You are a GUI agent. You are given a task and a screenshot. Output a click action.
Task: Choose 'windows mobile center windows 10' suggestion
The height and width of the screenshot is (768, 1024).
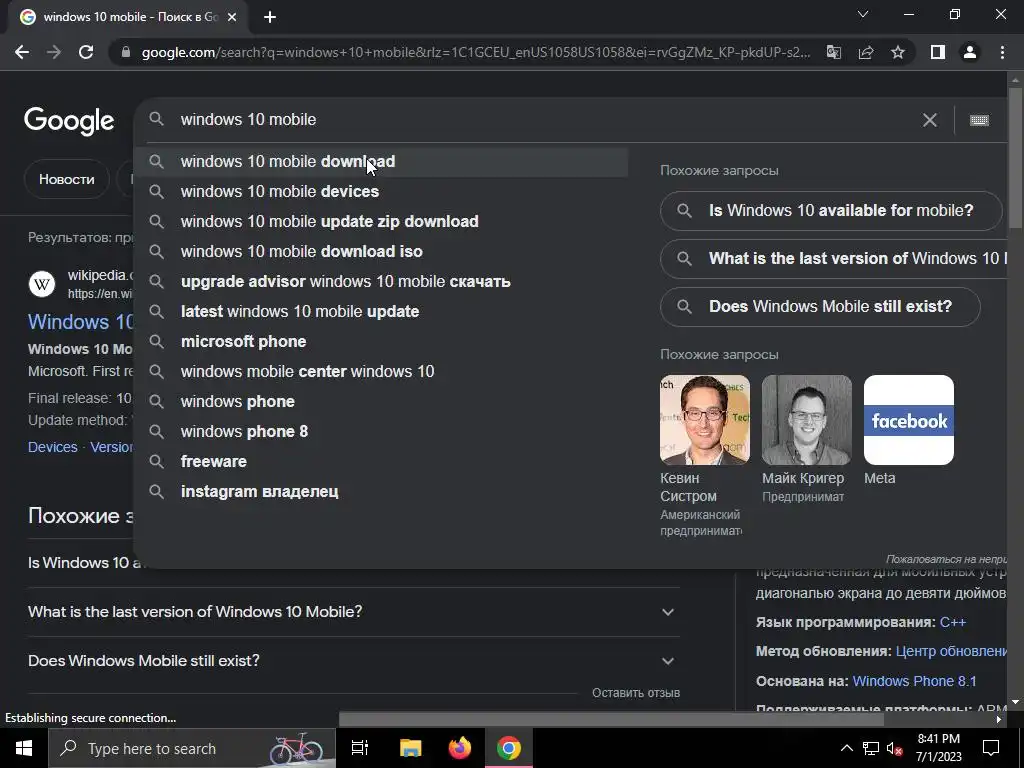[x=381, y=372]
